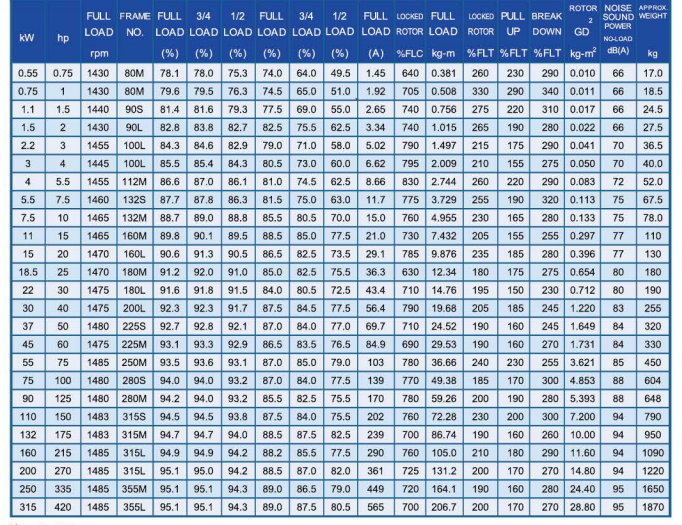Click full load torque value 12.34
This screenshot has width=682, height=525.
[x=444, y=272]
